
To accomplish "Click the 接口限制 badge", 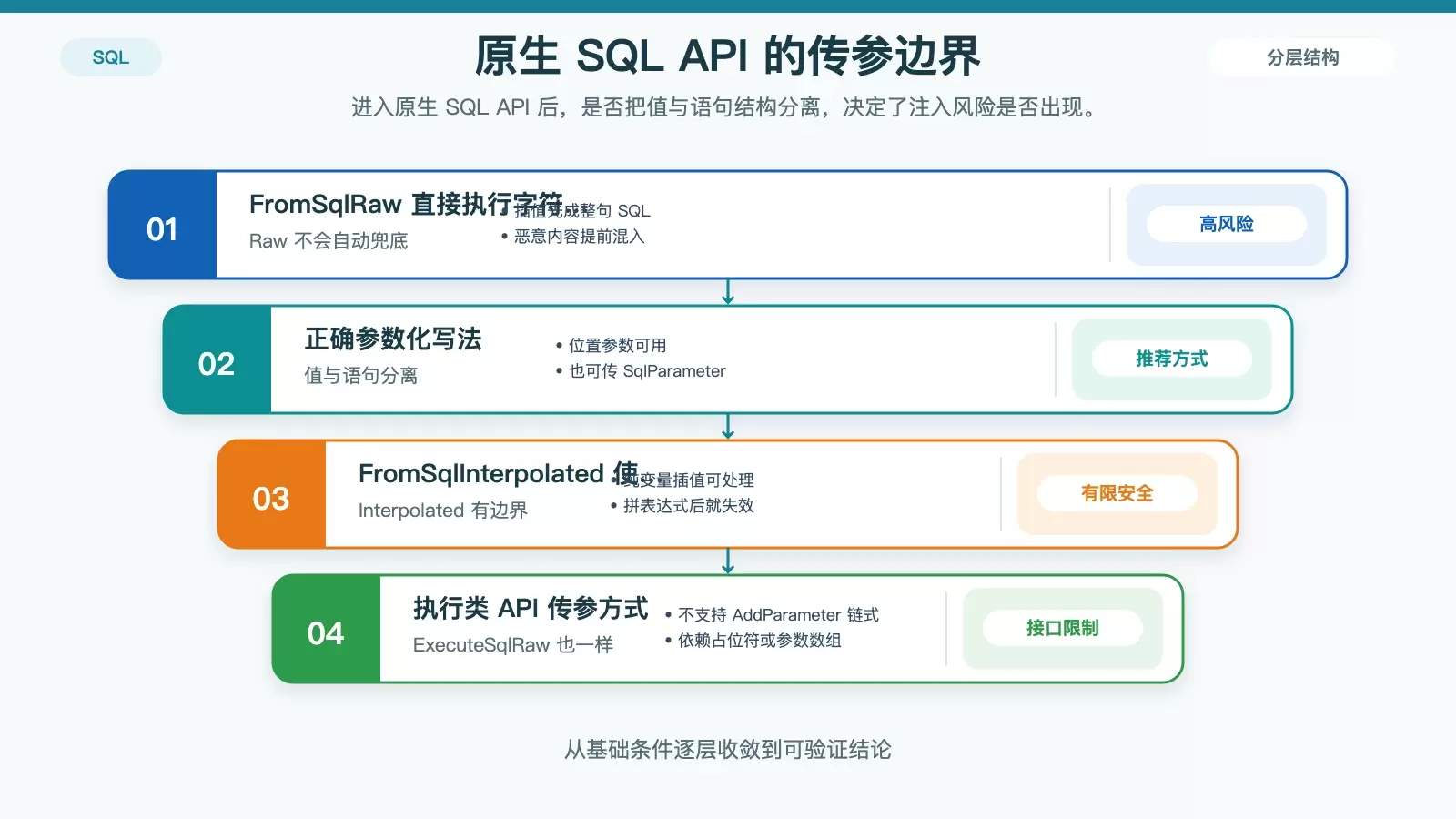I will point(1062,628).
